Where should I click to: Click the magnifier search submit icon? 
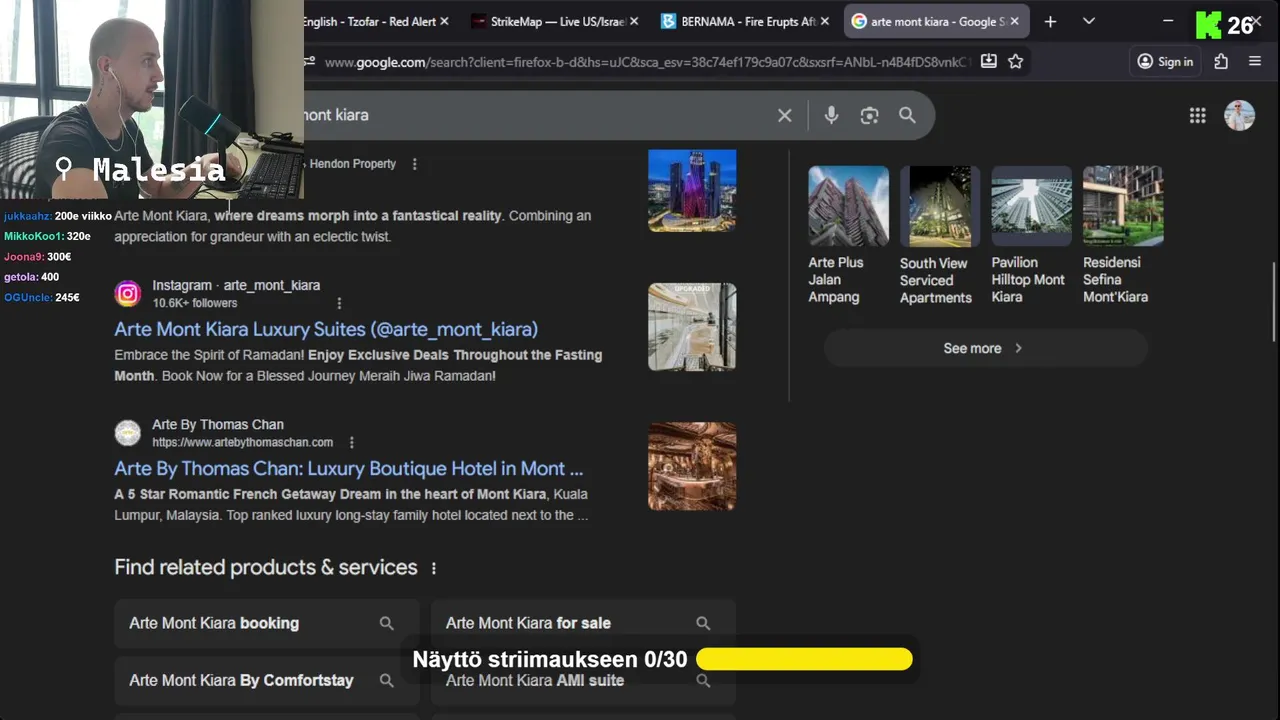coord(907,115)
